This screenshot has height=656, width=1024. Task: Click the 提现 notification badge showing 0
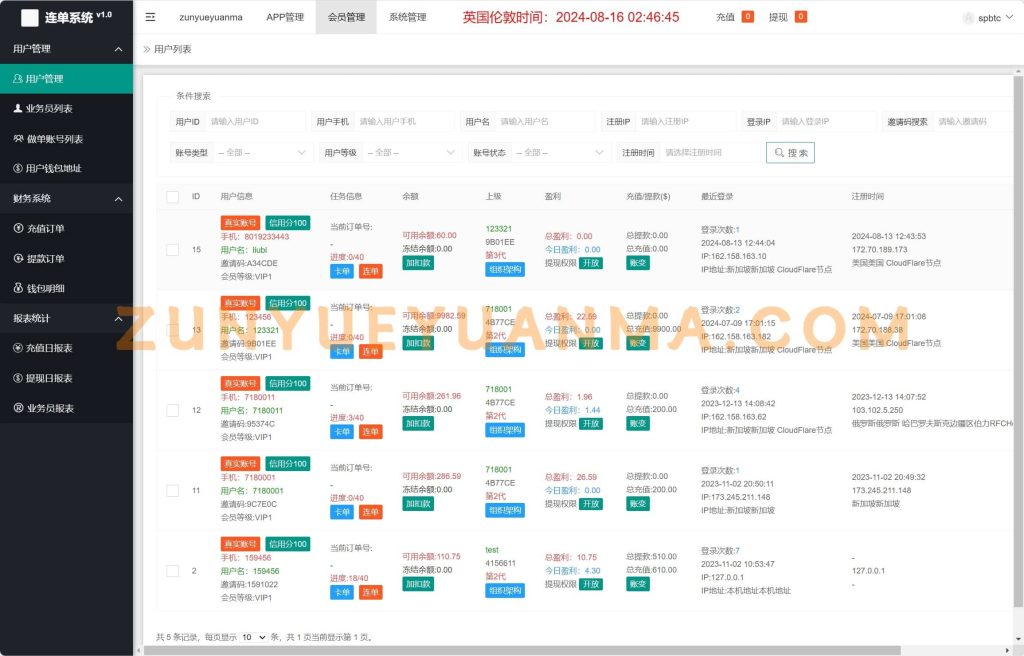pyautogui.click(x=801, y=17)
